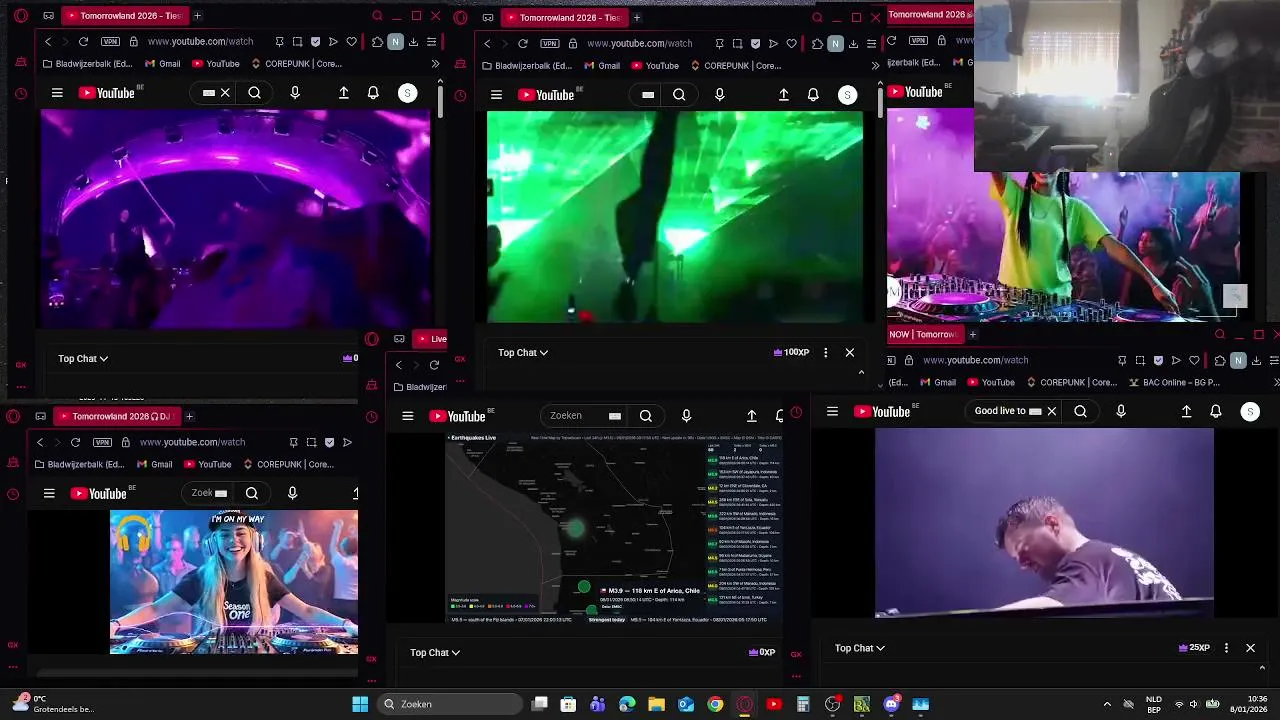The width and height of the screenshot is (1280, 720).
Task: Open chat options dots beside 100XP
Action: coord(825,352)
